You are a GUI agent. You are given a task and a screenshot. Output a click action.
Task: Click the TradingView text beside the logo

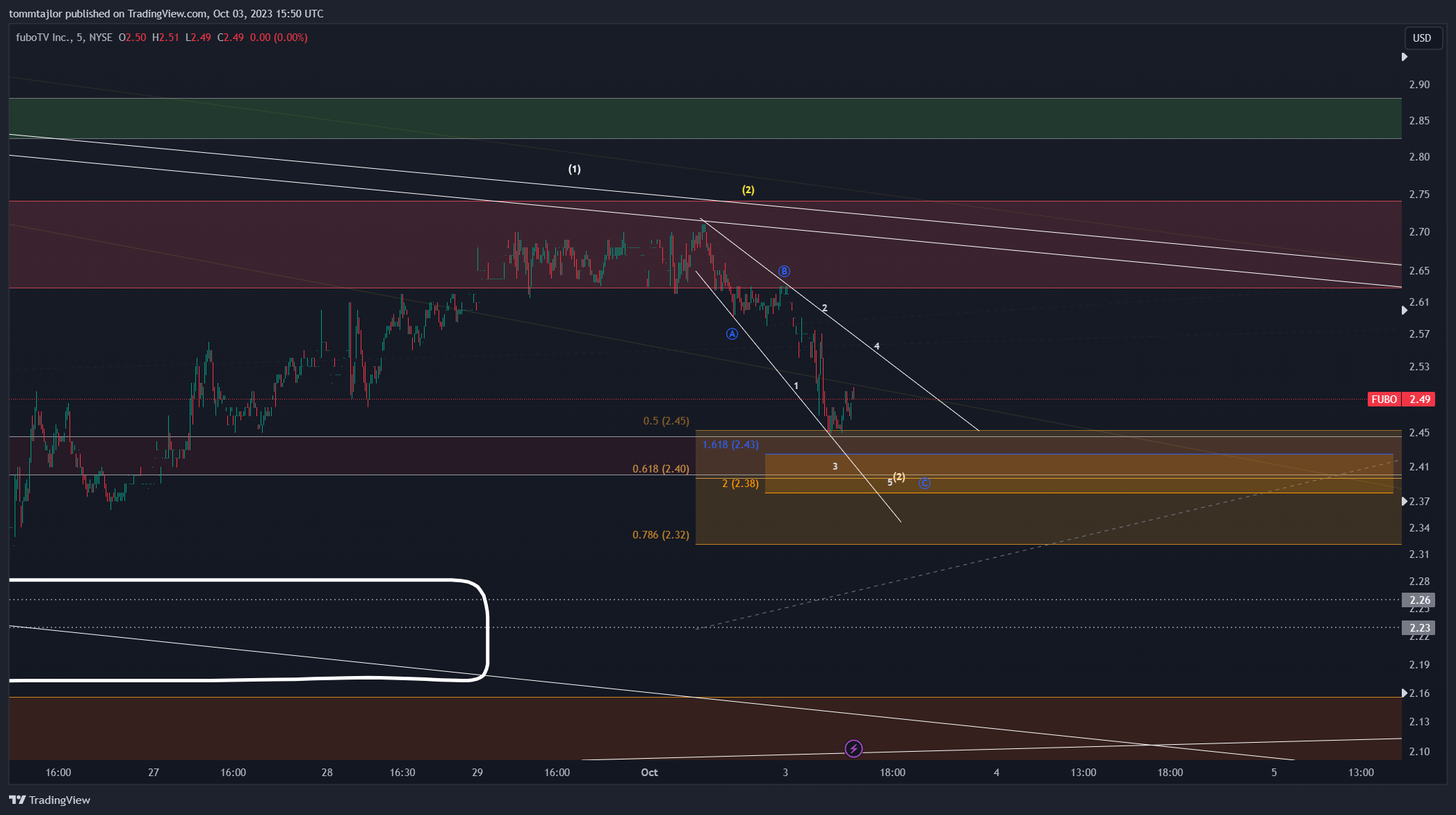coord(60,800)
